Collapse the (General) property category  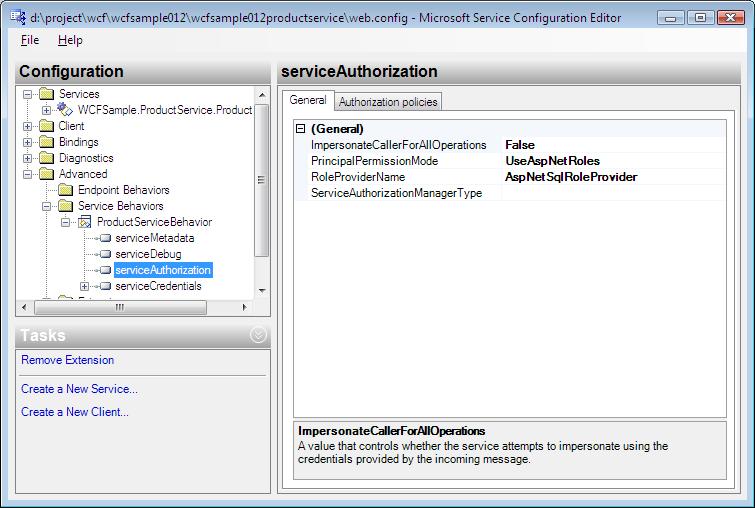(x=301, y=129)
